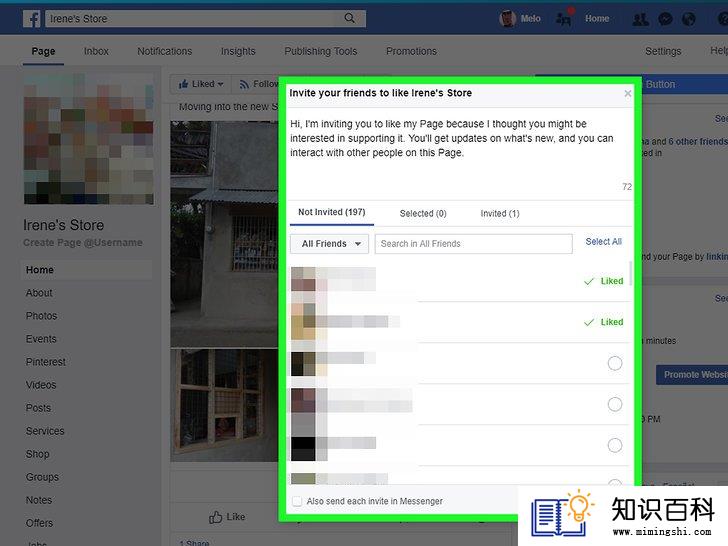Click the invitation message text area
Screen dimensions: 728x546
pos(460,153)
